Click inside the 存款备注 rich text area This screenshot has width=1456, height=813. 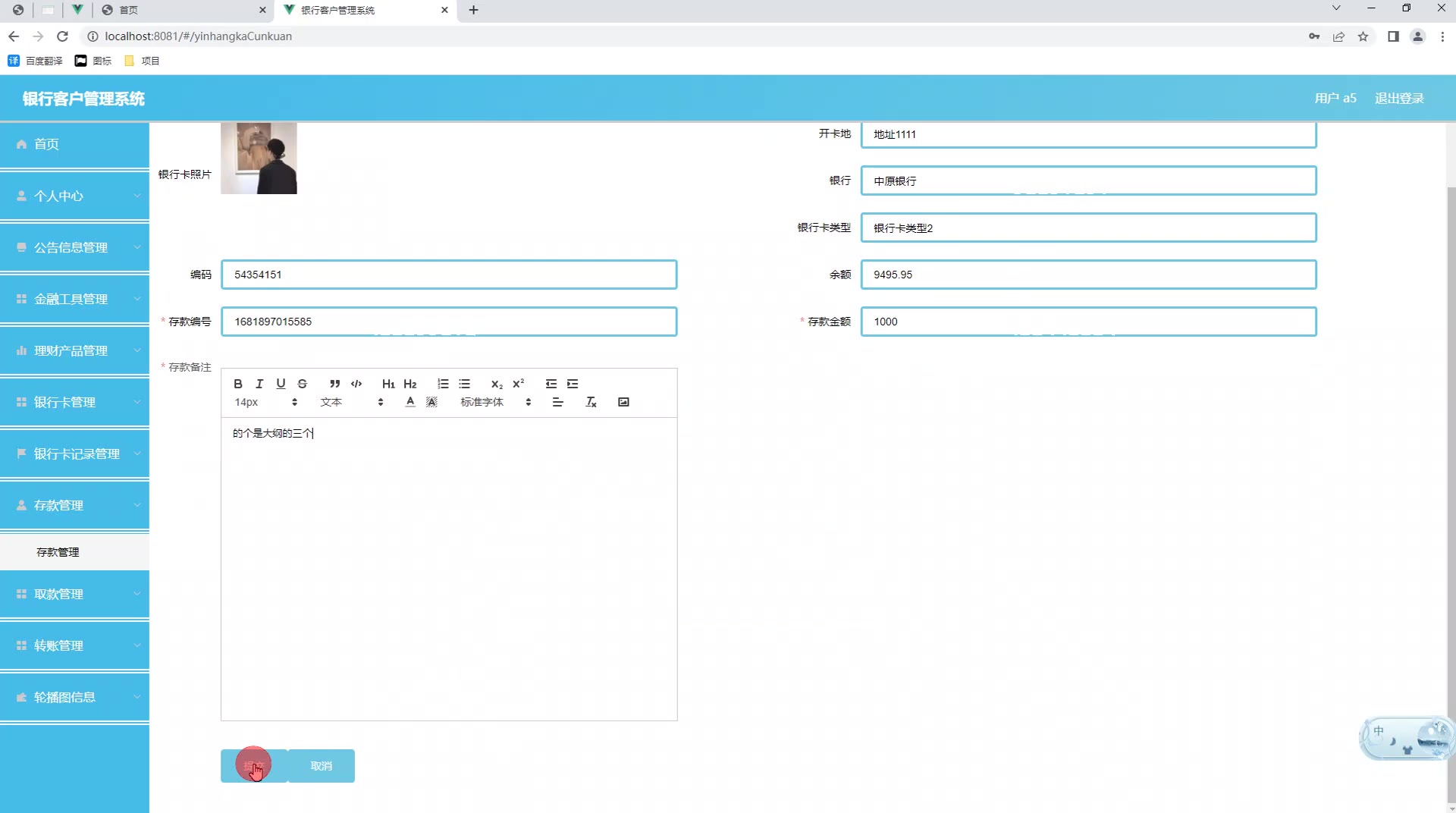[449, 569]
